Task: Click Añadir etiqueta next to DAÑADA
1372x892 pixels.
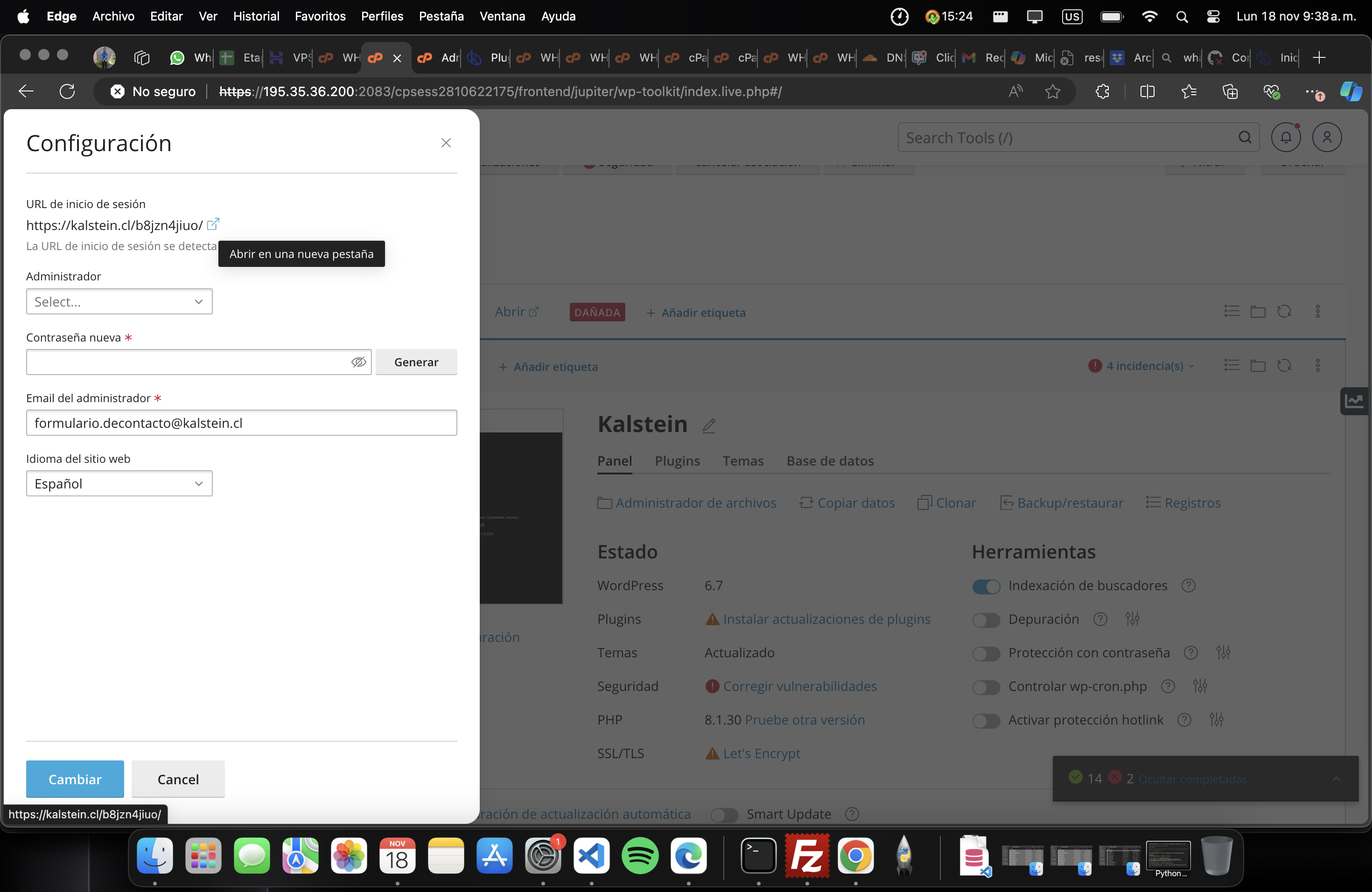Action: click(696, 313)
